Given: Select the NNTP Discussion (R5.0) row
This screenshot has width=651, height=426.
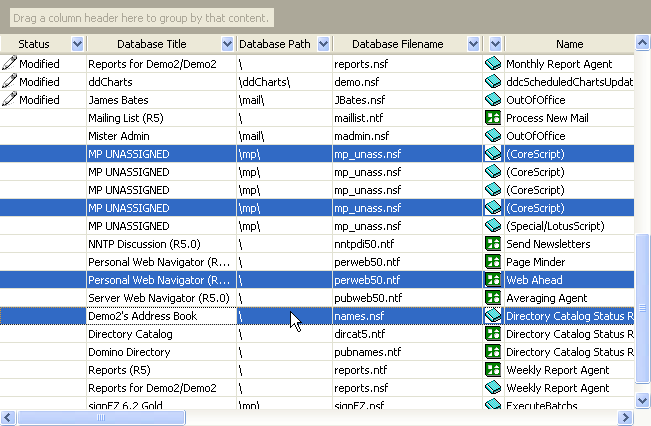Looking at the screenshot, I should click(160, 244).
